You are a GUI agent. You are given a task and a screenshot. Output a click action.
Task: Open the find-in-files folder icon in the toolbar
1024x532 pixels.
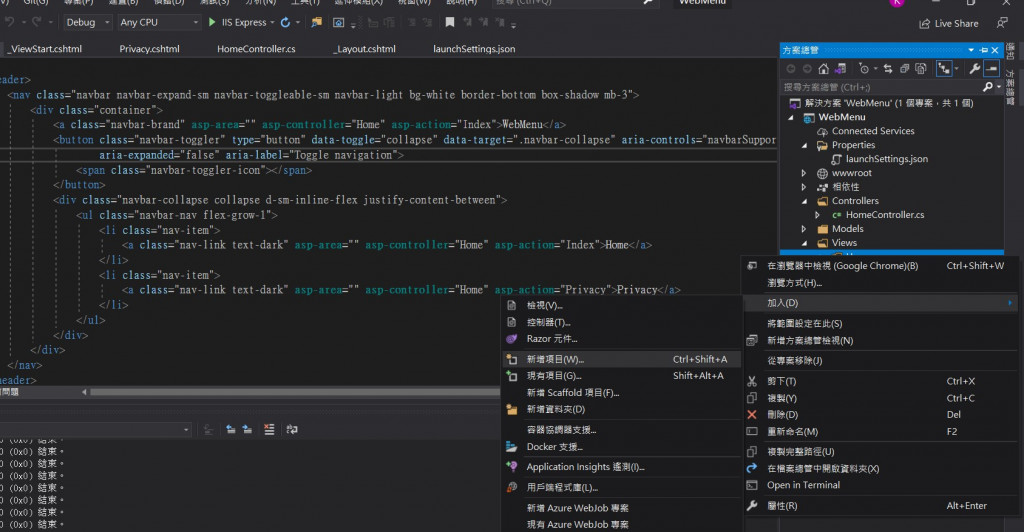click(316, 22)
